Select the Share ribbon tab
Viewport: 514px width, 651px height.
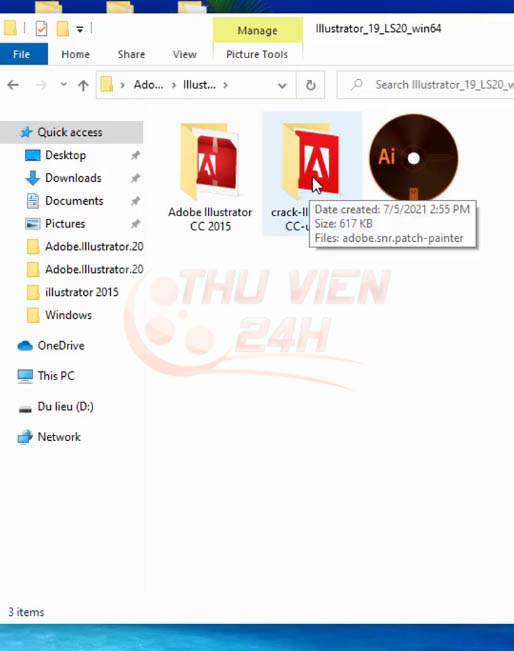[131, 54]
